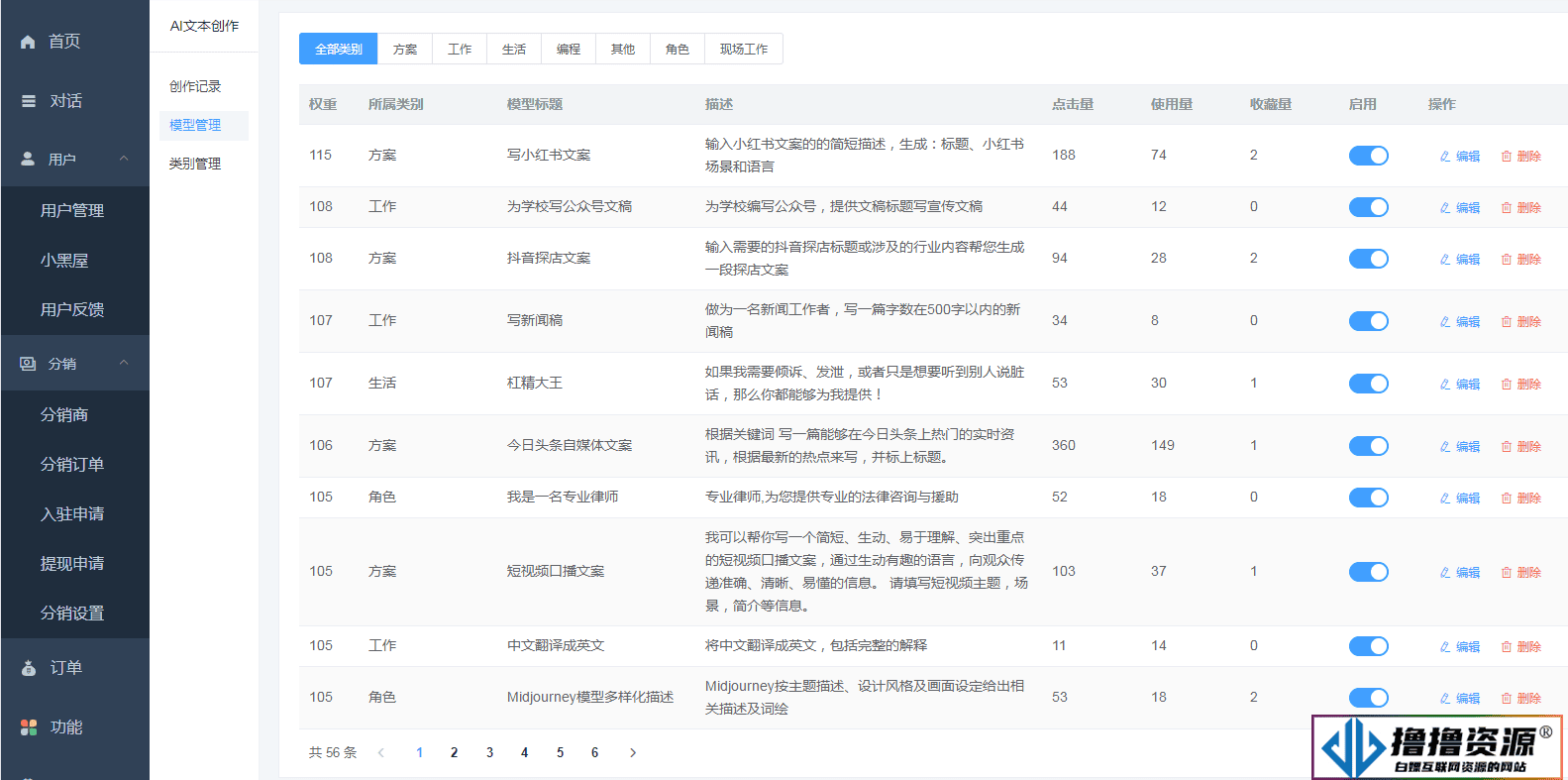Click the 用户 person icon in sidebar

click(x=28, y=159)
